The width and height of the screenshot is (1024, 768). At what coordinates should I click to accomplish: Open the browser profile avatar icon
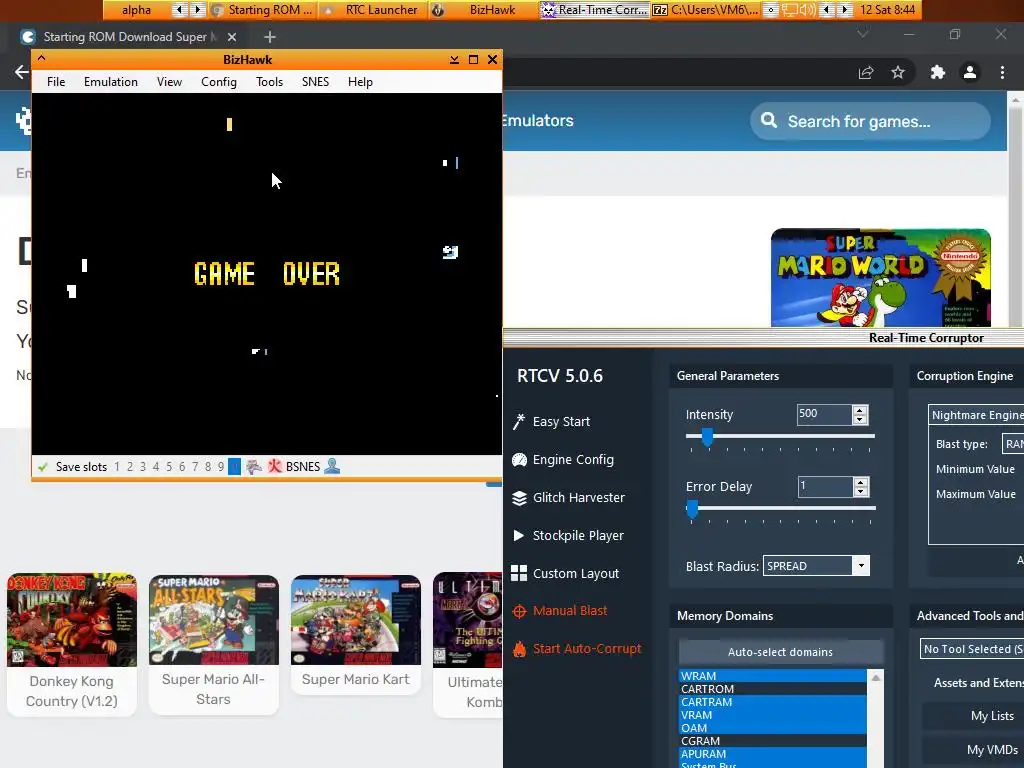[970, 72]
